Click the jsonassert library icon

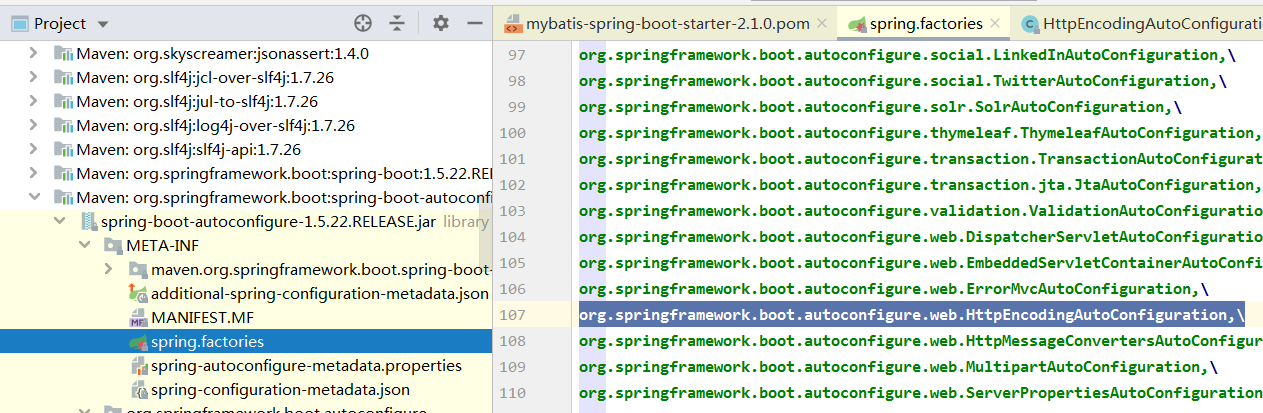tap(63, 54)
